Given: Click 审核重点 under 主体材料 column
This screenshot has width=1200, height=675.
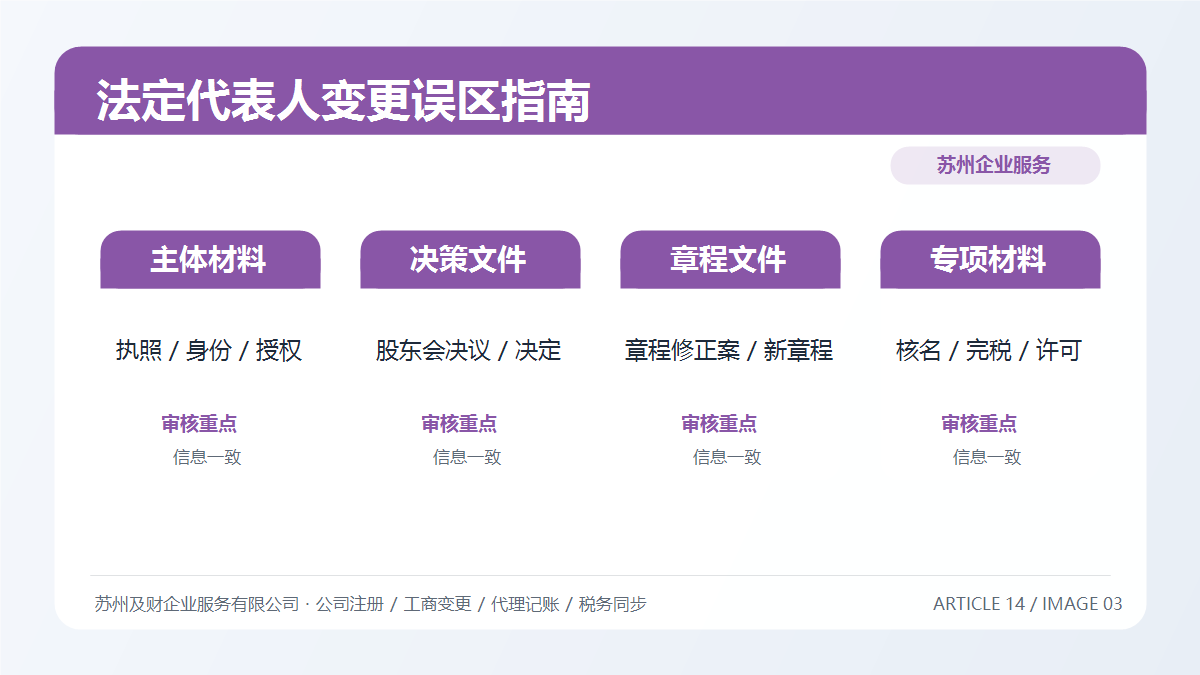Looking at the screenshot, I should [199, 424].
